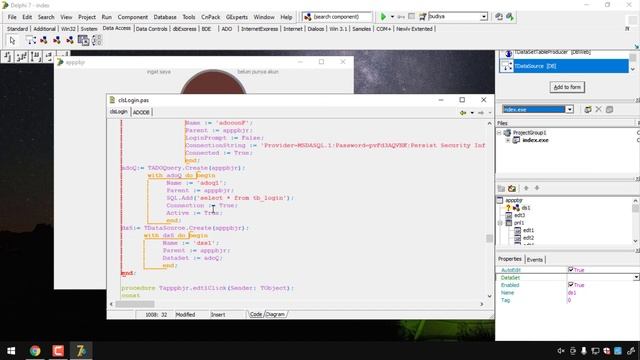
Task: Select the ds1 node in Object TreeView
Action: click(x=526, y=208)
